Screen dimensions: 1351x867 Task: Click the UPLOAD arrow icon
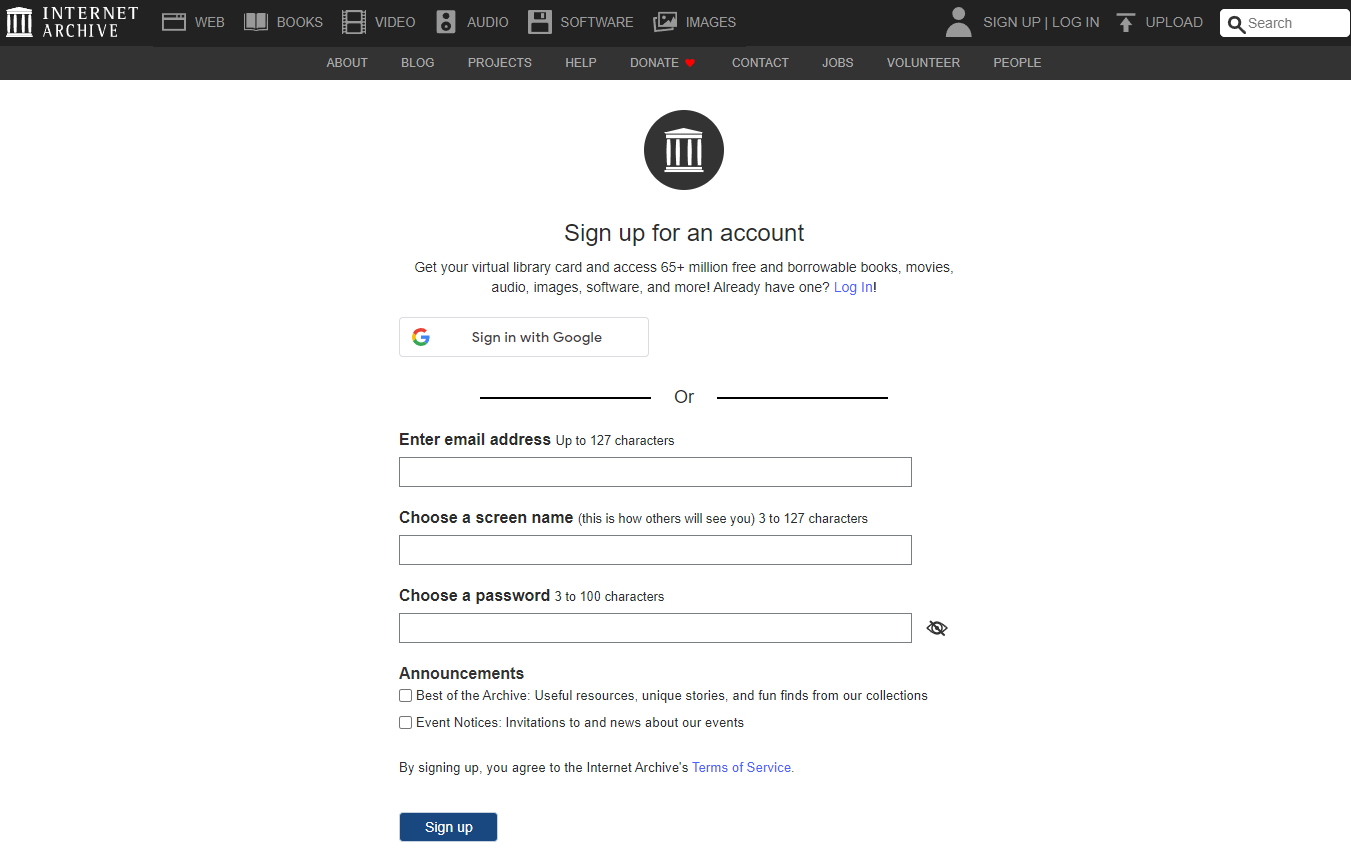point(1127,20)
